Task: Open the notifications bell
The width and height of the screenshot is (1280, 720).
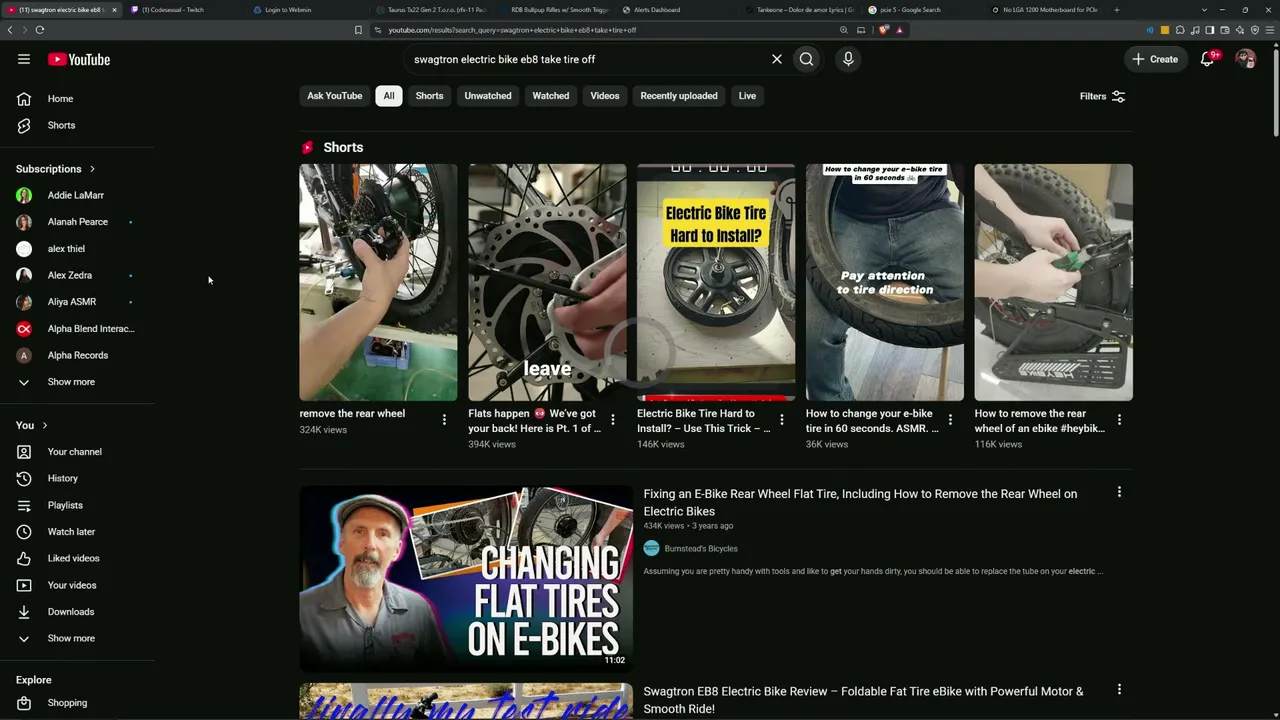Action: pos(1208,59)
